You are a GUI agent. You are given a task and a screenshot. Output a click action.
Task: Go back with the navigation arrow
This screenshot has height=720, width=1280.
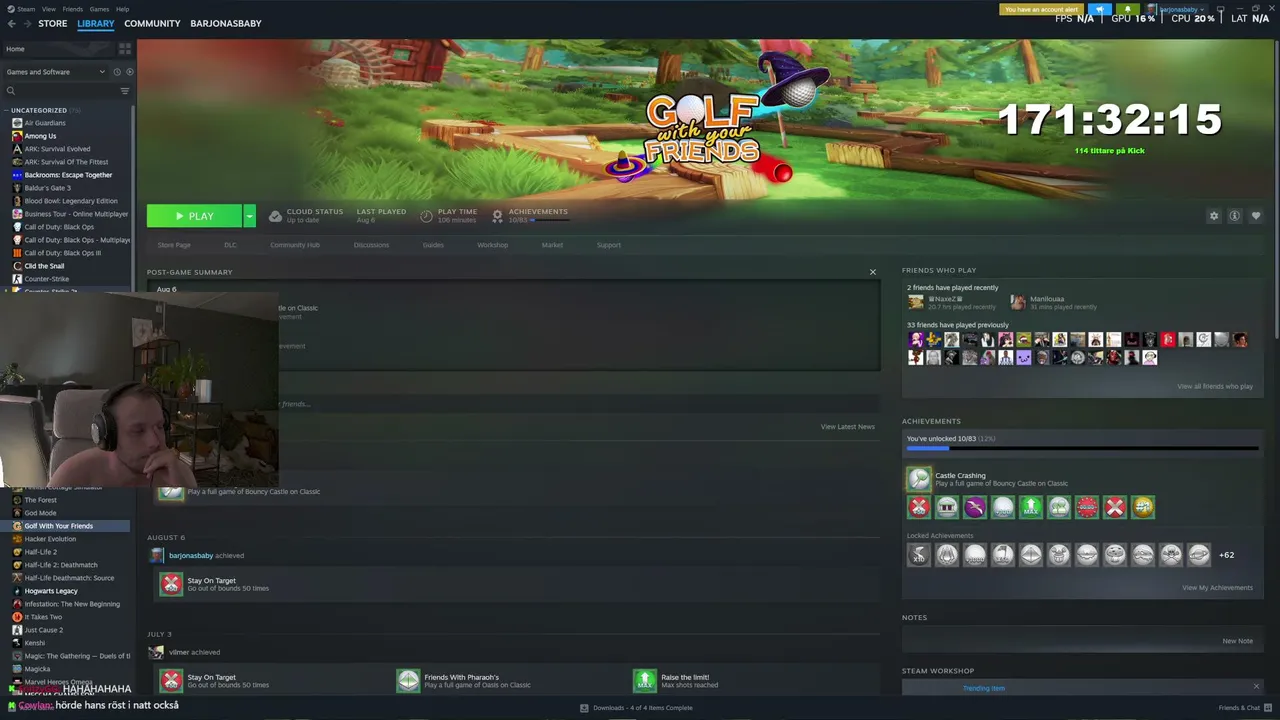coord(12,23)
